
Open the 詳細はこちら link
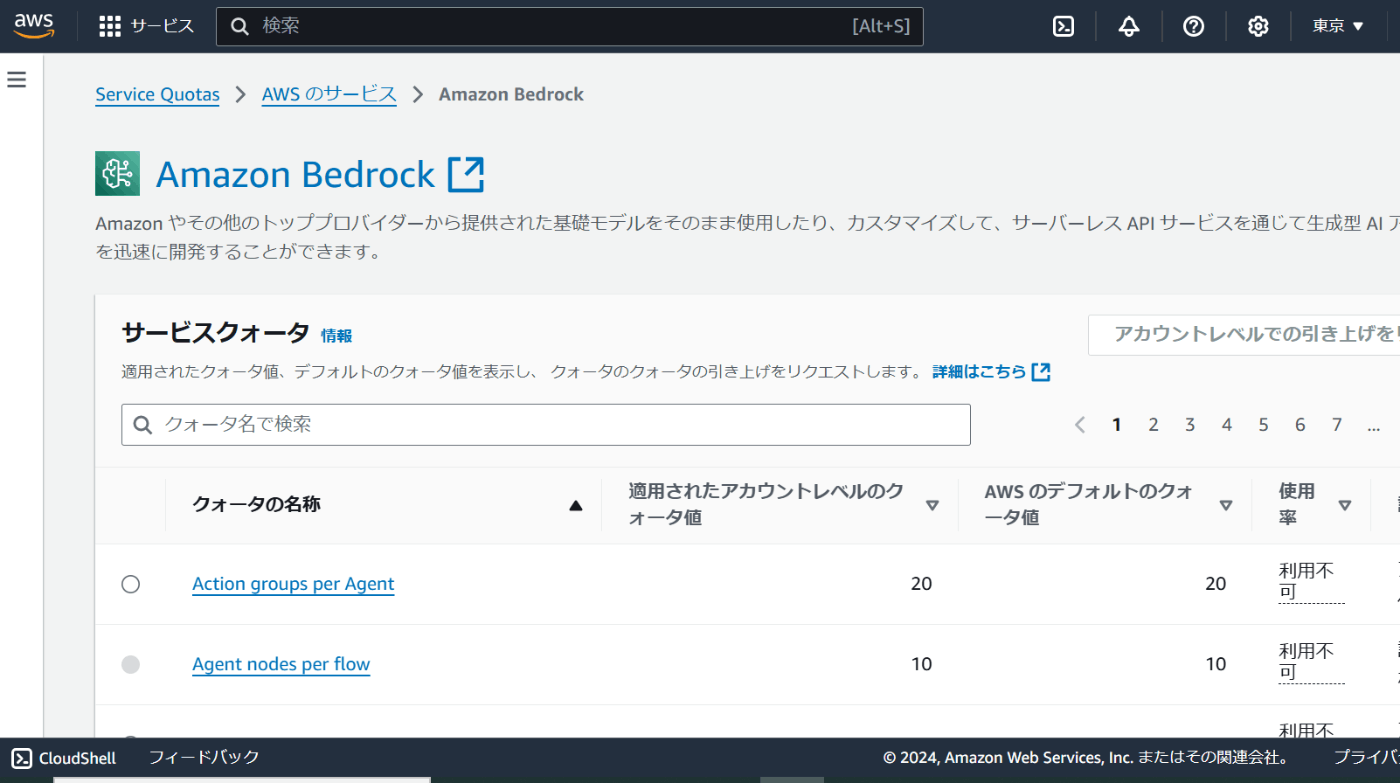pos(991,372)
